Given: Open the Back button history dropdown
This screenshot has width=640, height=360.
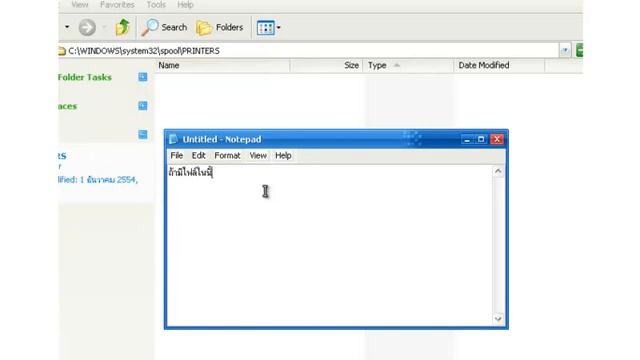Looking at the screenshot, I should click(67, 27).
